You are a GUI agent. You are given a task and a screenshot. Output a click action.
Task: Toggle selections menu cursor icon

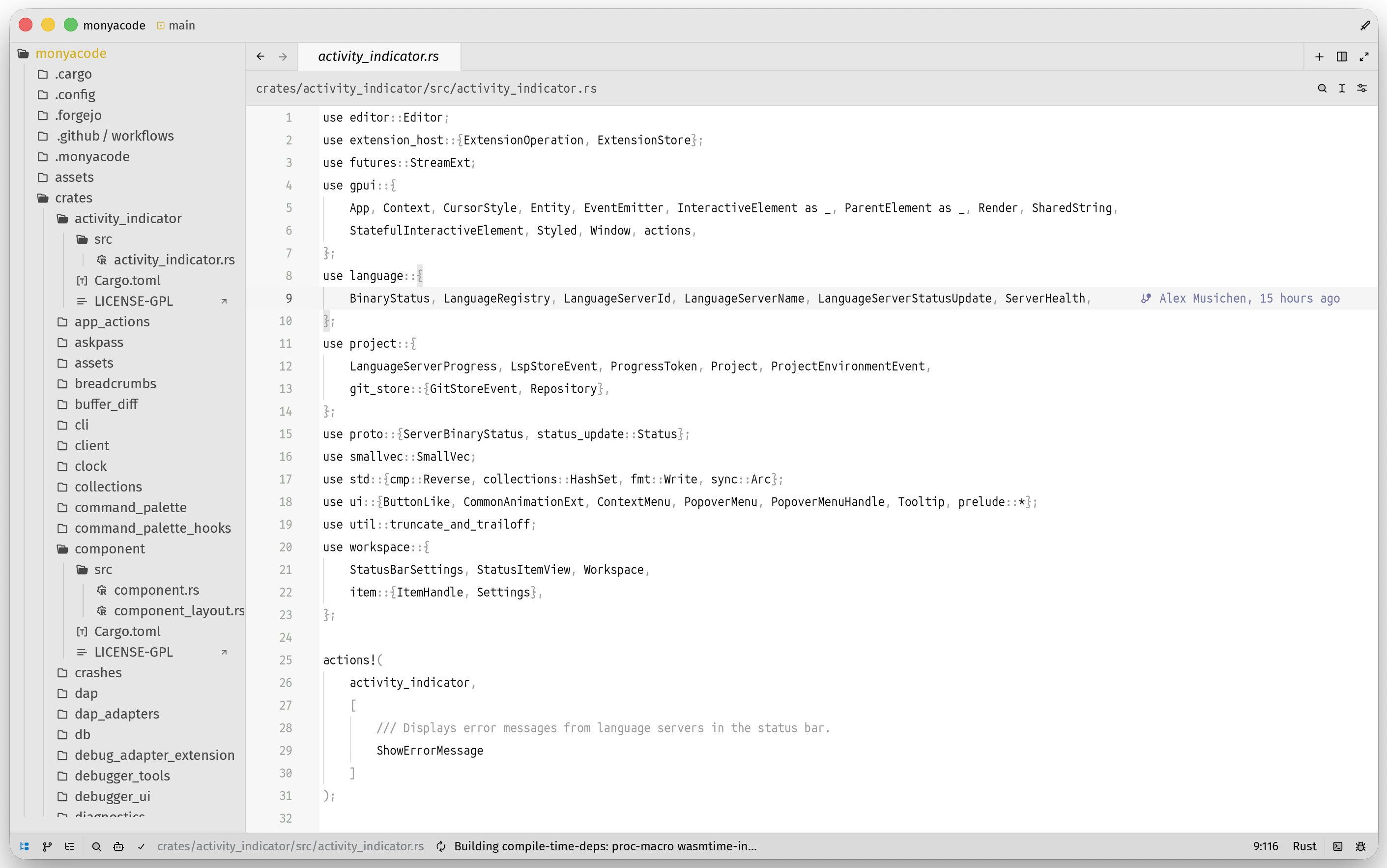1342,88
